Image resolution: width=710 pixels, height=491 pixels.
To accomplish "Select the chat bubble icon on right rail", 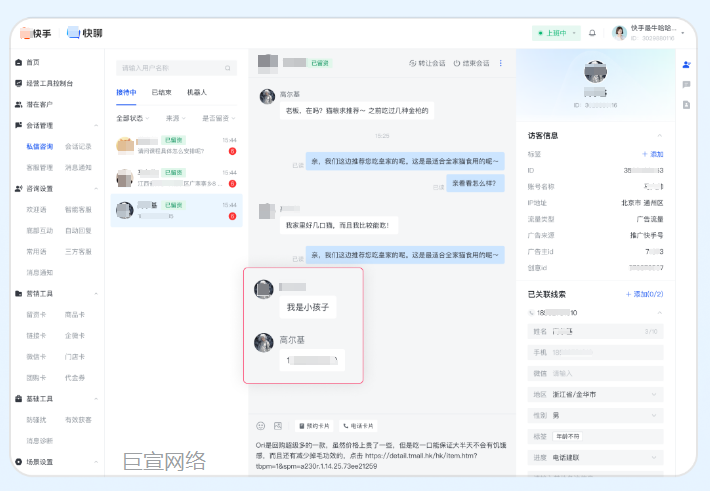I will point(686,85).
